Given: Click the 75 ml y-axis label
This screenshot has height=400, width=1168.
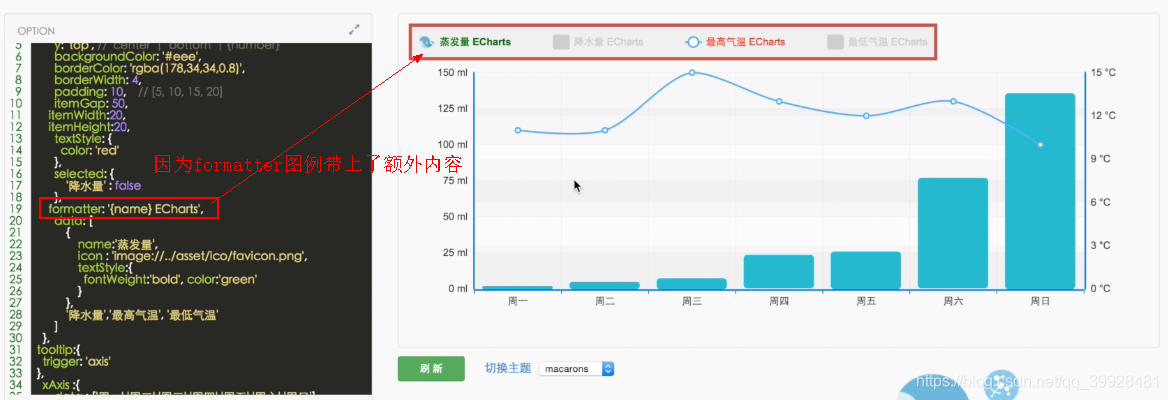Looking at the screenshot, I should (x=455, y=180).
